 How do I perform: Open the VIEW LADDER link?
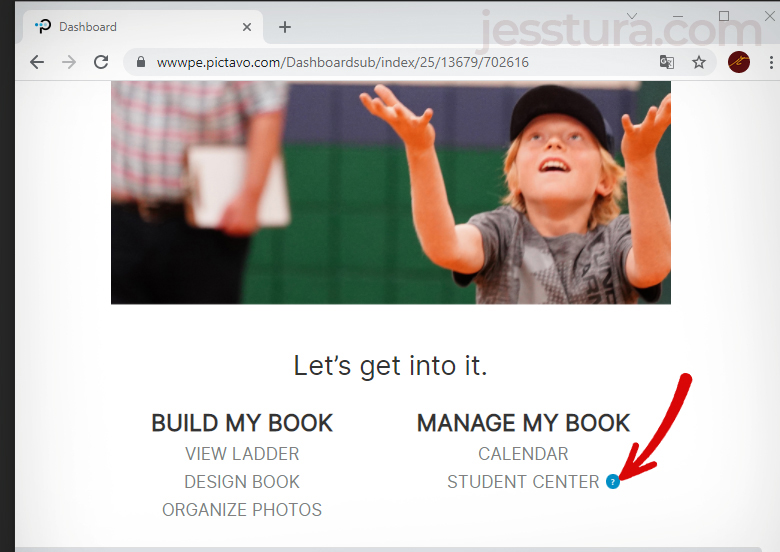click(x=242, y=454)
